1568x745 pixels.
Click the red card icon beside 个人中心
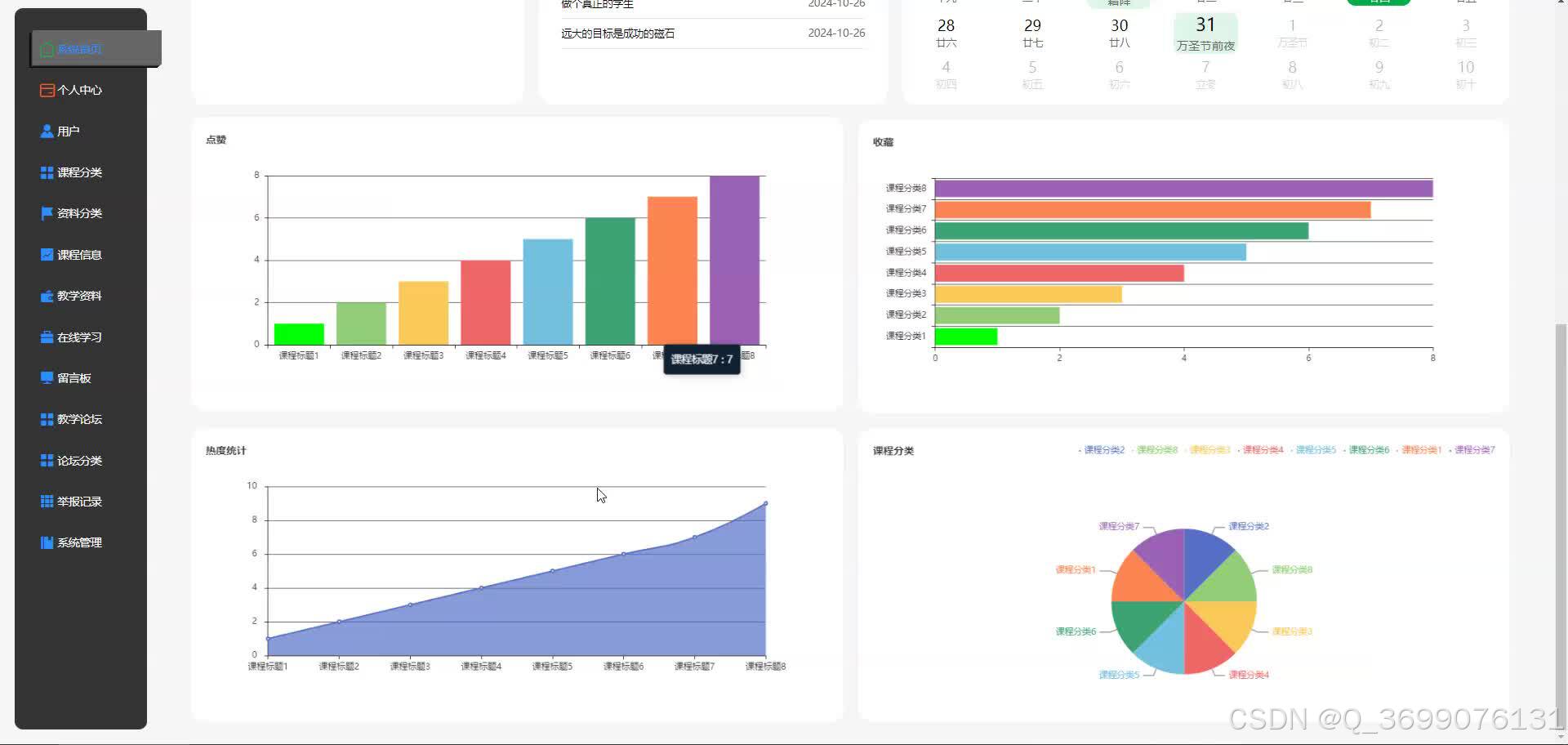47,90
